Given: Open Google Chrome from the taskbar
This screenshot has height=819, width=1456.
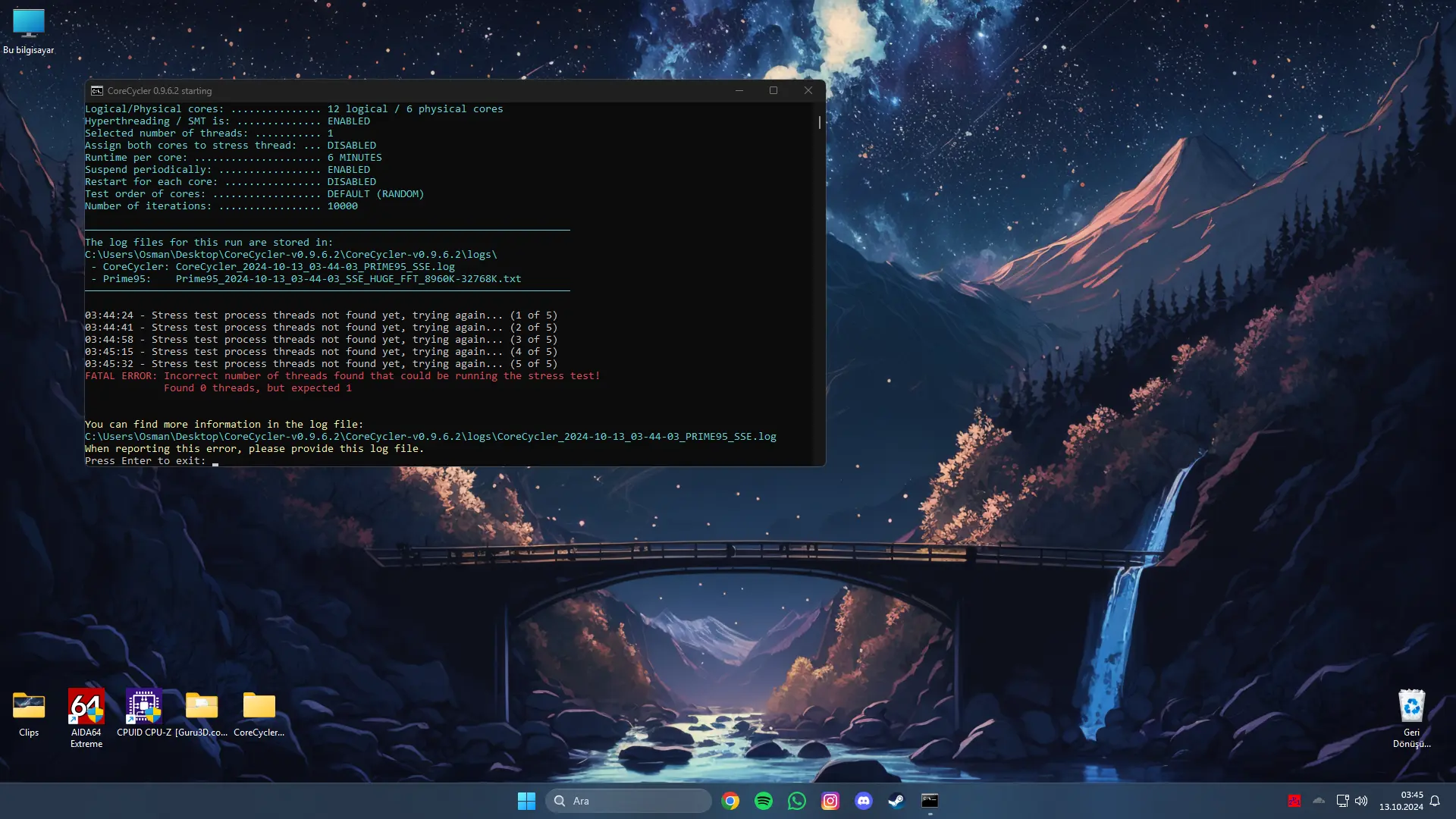Looking at the screenshot, I should click(x=730, y=801).
